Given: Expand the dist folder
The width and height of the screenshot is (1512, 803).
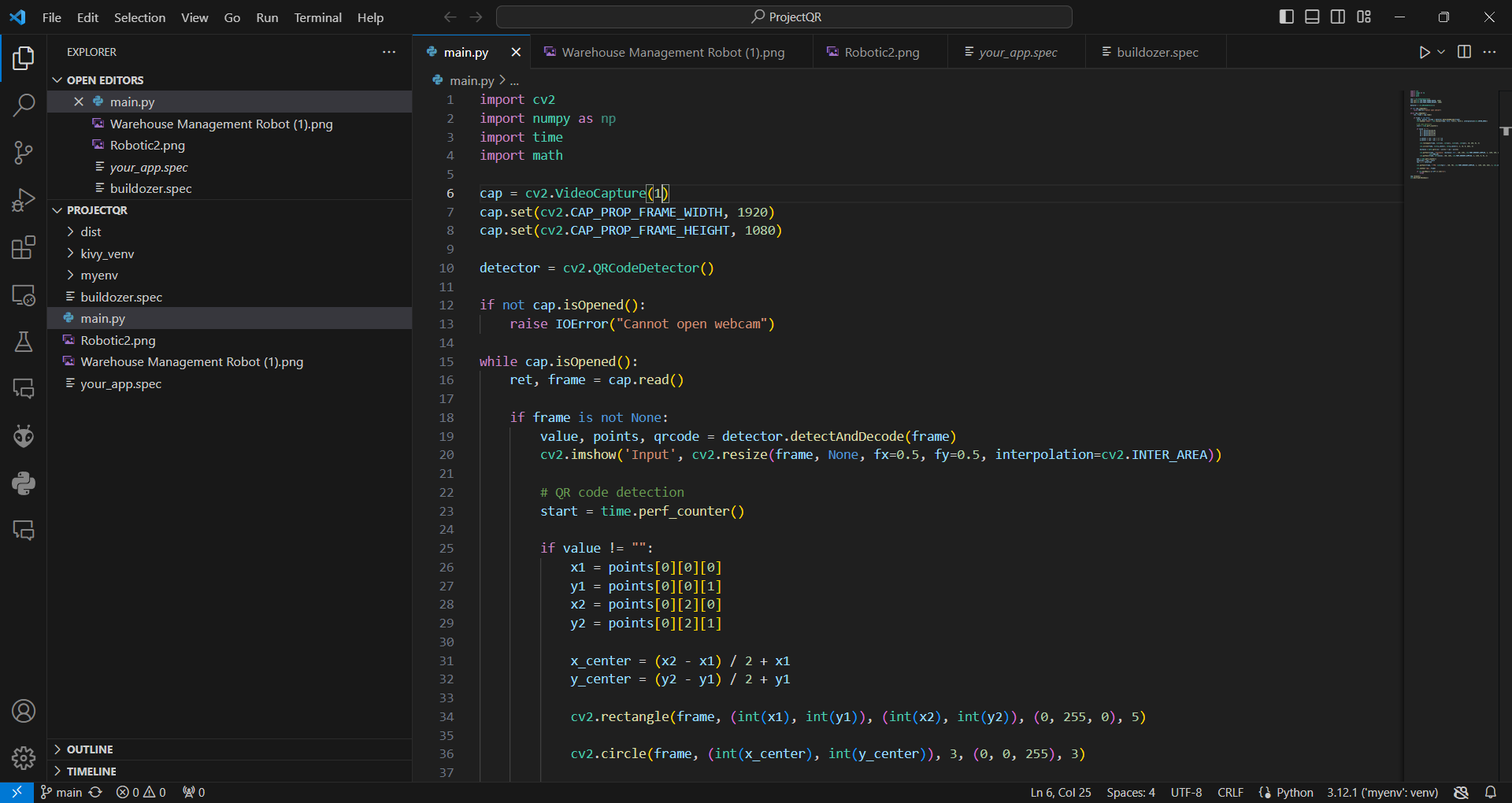Looking at the screenshot, I should pos(91,231).
